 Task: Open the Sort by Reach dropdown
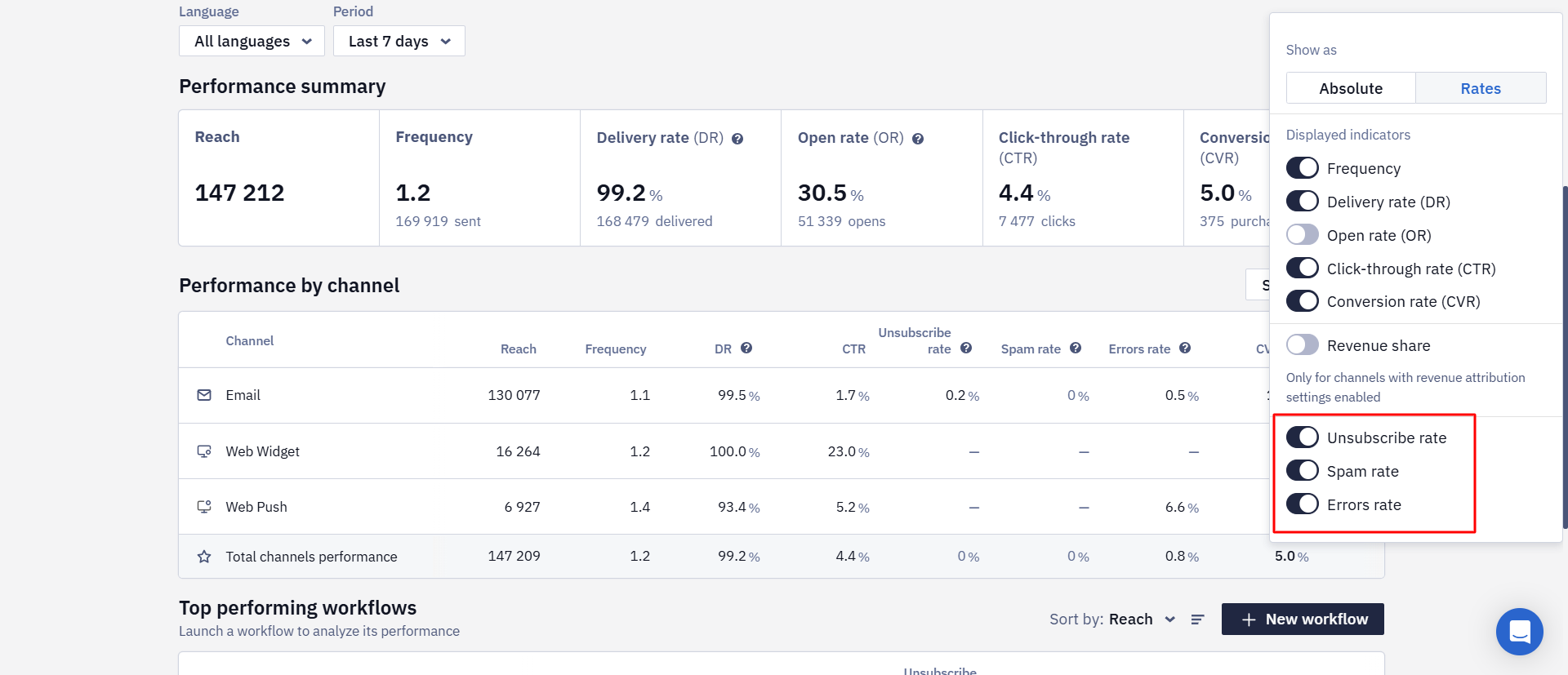click(1142, 619)
